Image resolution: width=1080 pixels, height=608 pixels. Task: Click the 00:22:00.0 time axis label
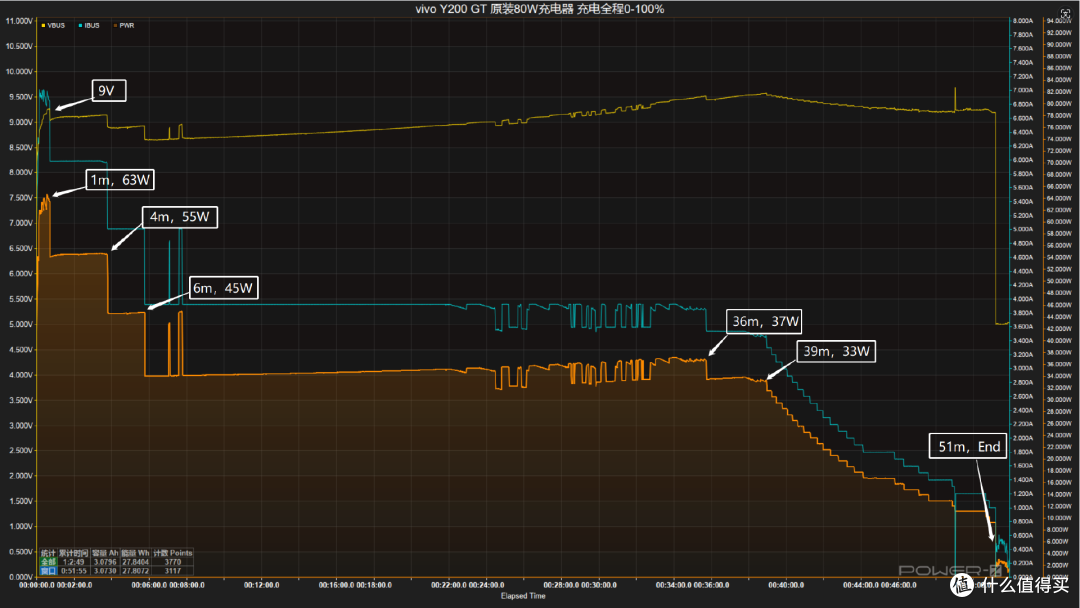coord(449,585)
